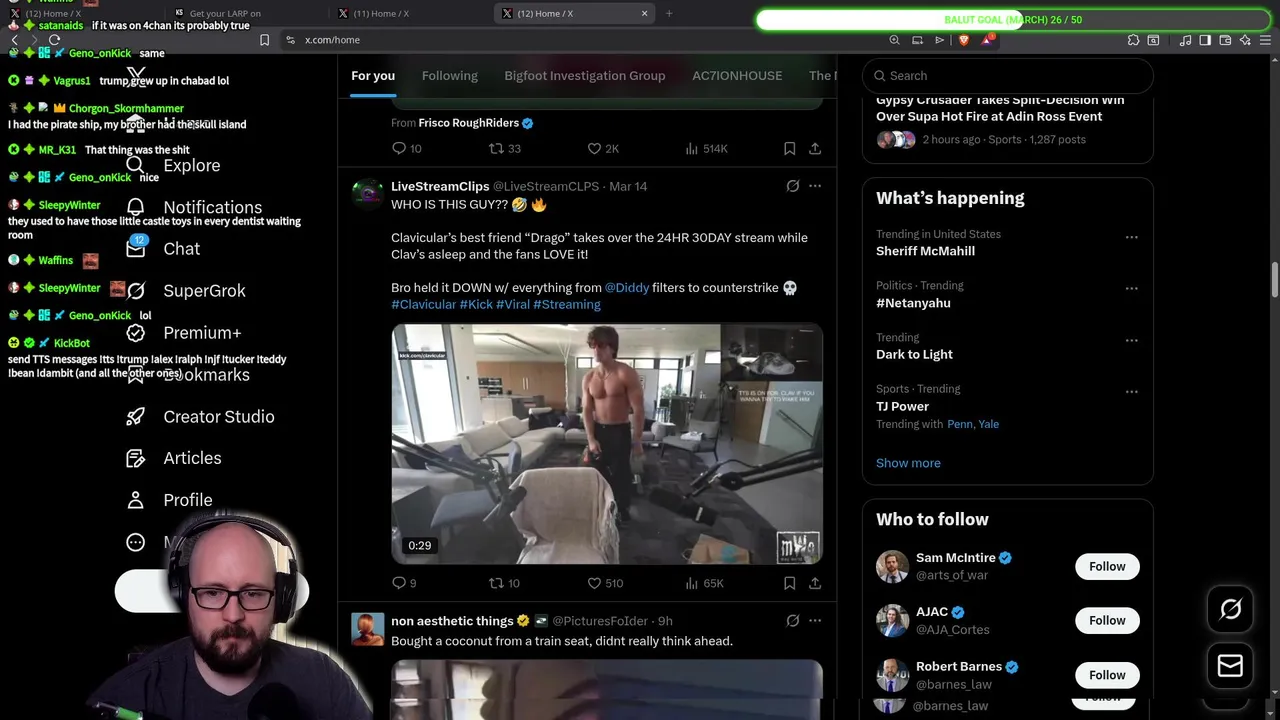This screenshot has width=1280, height=720.
Task: View analytics showing 514K views
Action: (706, 148)
